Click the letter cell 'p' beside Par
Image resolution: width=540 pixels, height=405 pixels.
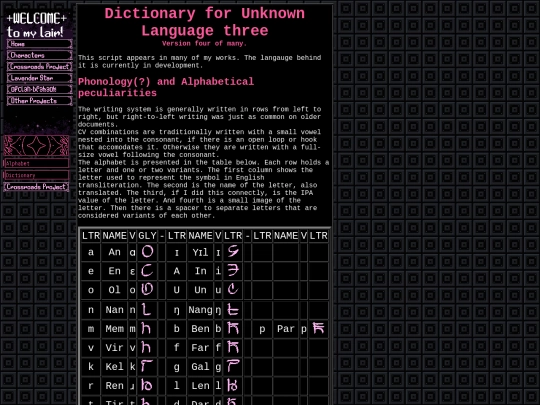point(262,329)
